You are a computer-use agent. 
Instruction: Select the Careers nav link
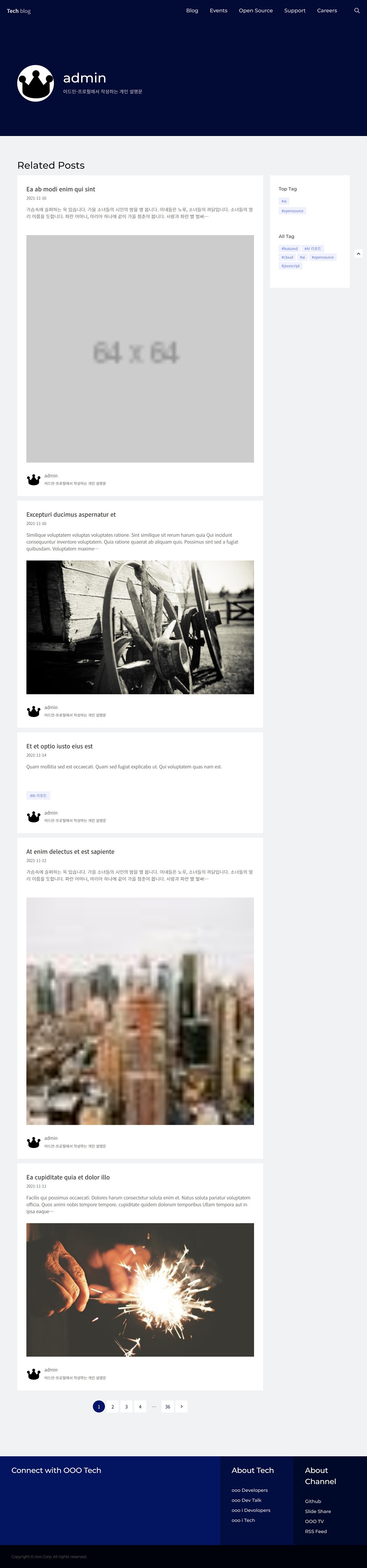point(327,10)
